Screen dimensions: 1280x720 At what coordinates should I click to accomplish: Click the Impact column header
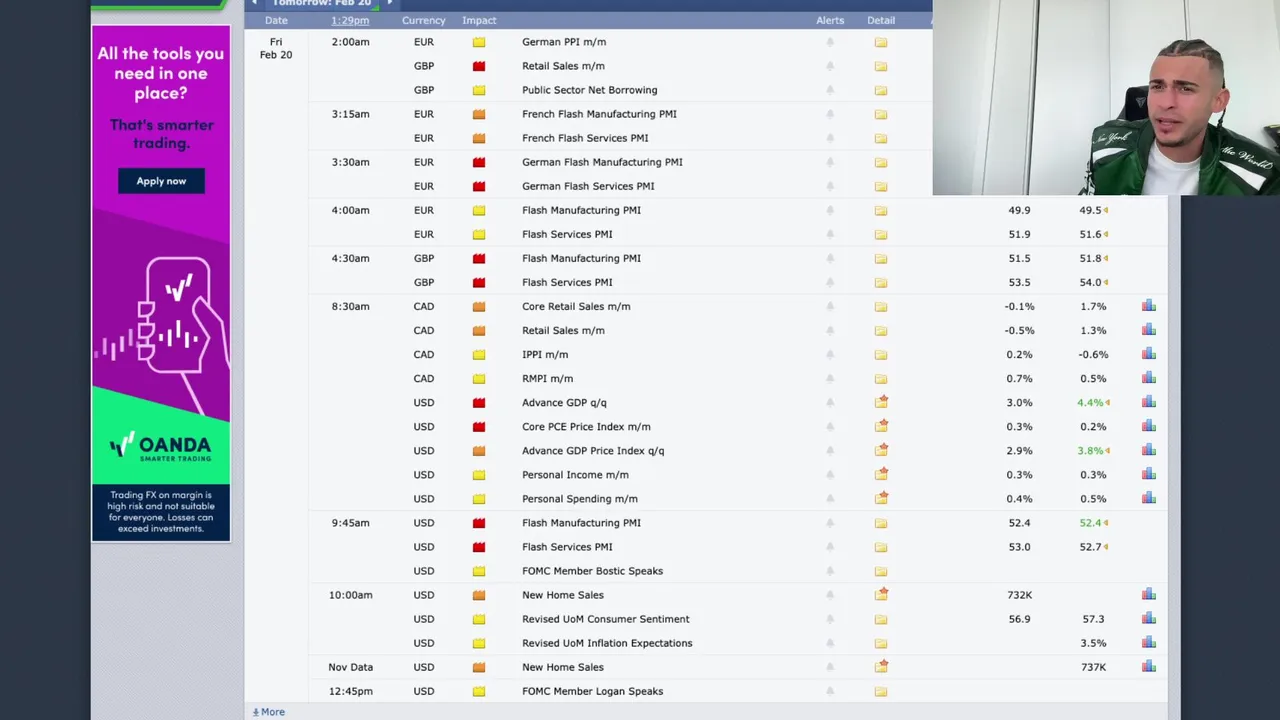[479, 20]
